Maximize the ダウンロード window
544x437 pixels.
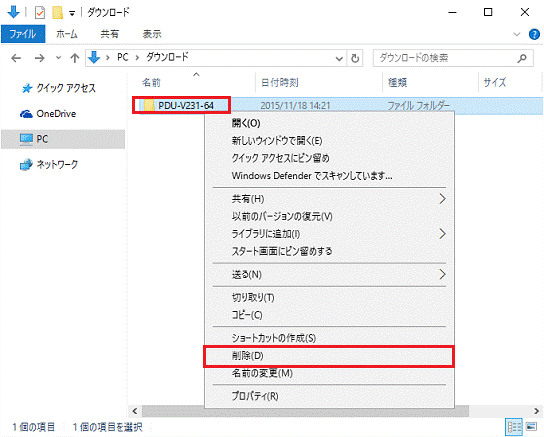488,12
